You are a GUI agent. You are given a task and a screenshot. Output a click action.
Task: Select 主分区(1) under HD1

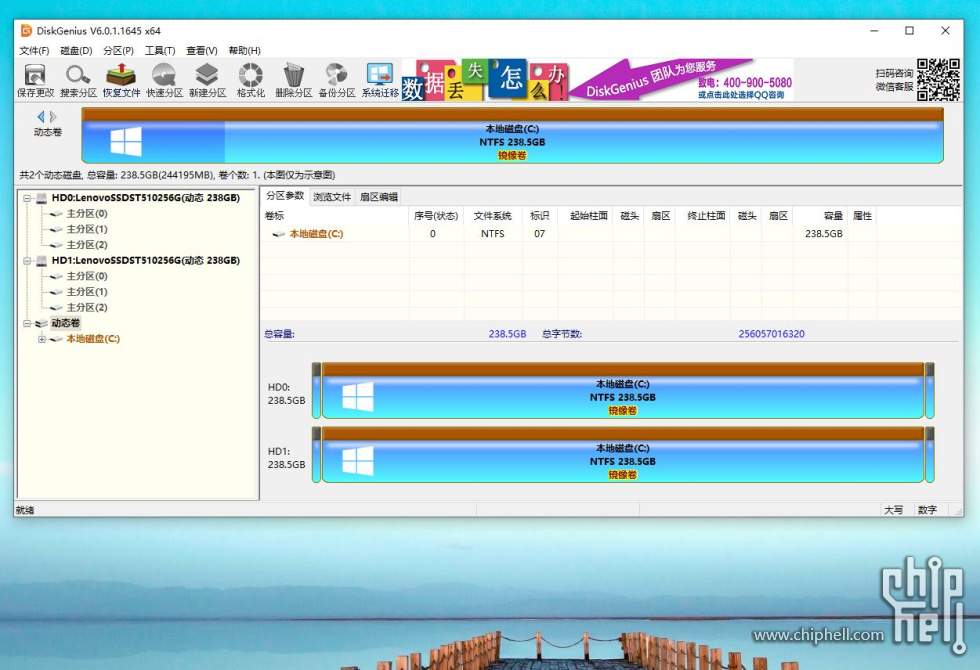pos(87,292)
